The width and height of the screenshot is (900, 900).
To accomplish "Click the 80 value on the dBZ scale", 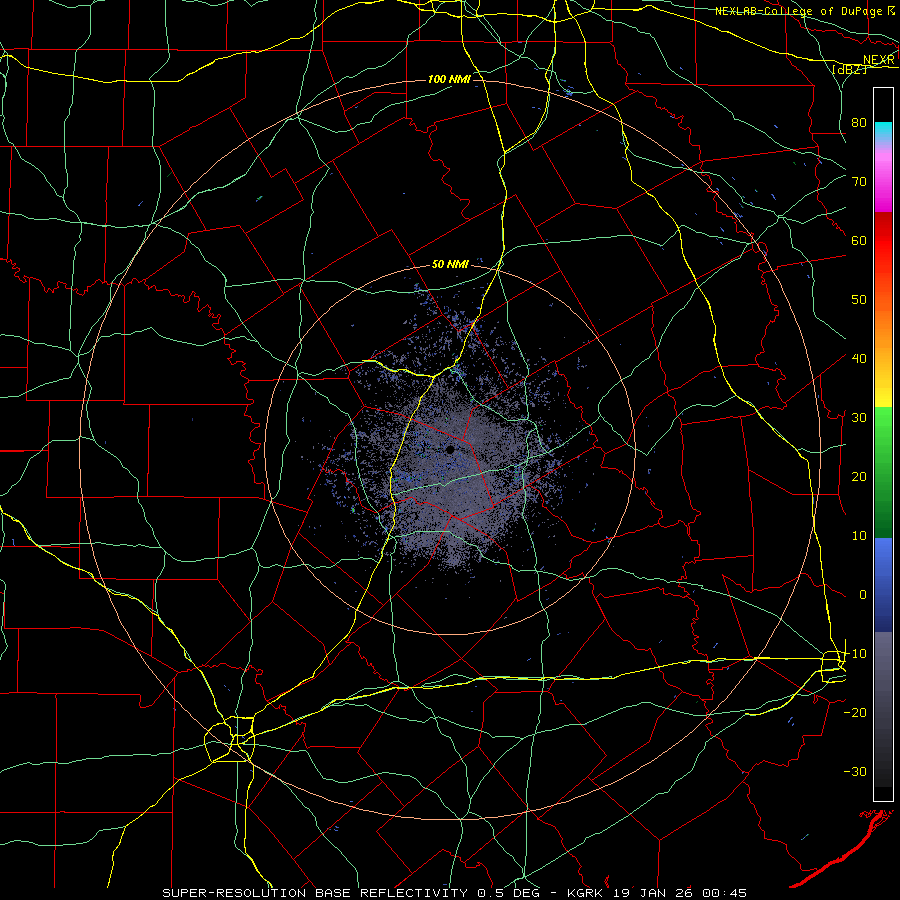I will 859,122.
